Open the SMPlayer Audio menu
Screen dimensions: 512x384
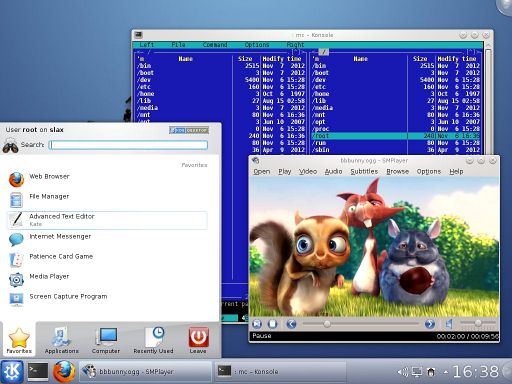tap(333, 171)
